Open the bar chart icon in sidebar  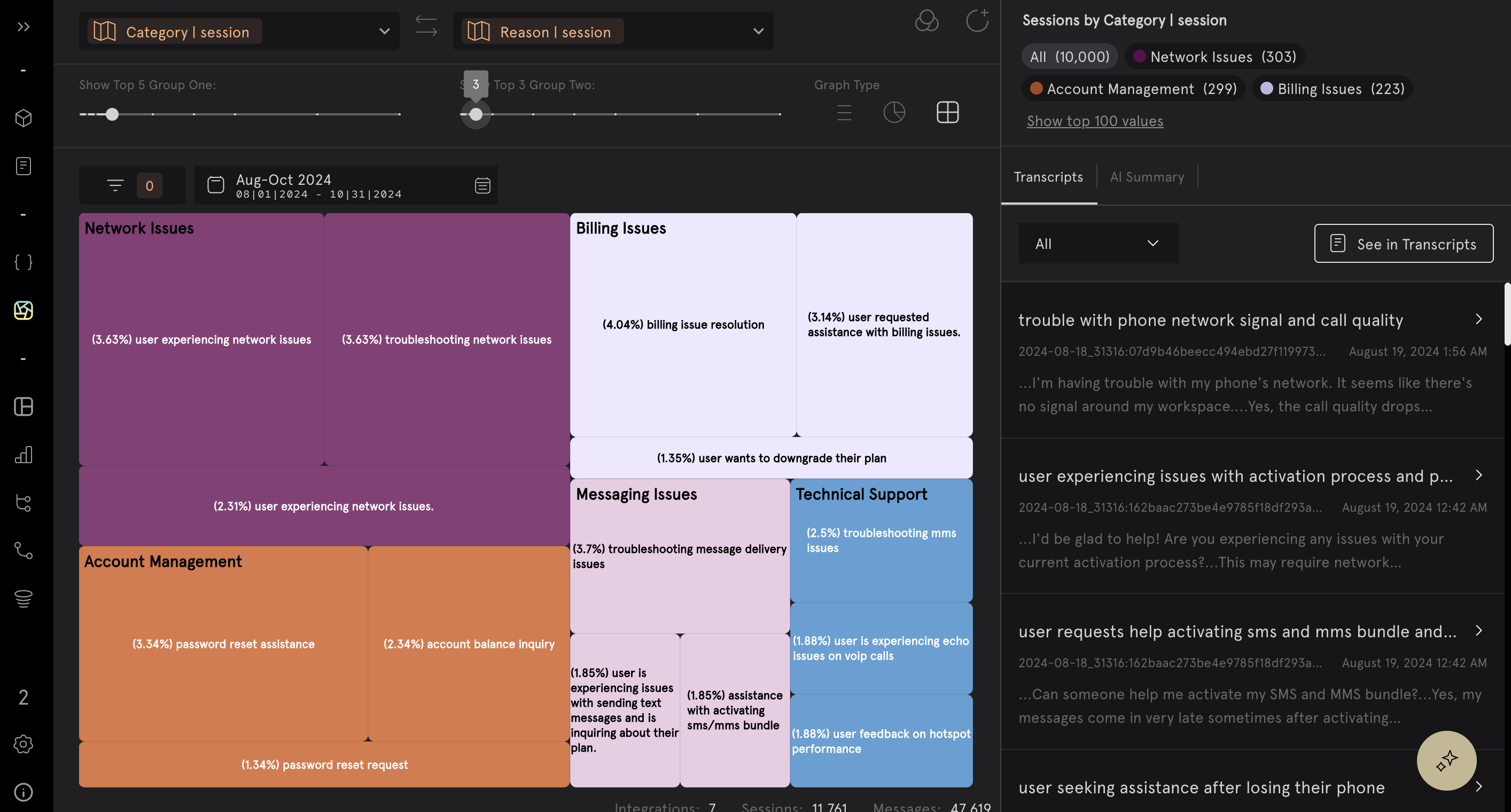24,455
